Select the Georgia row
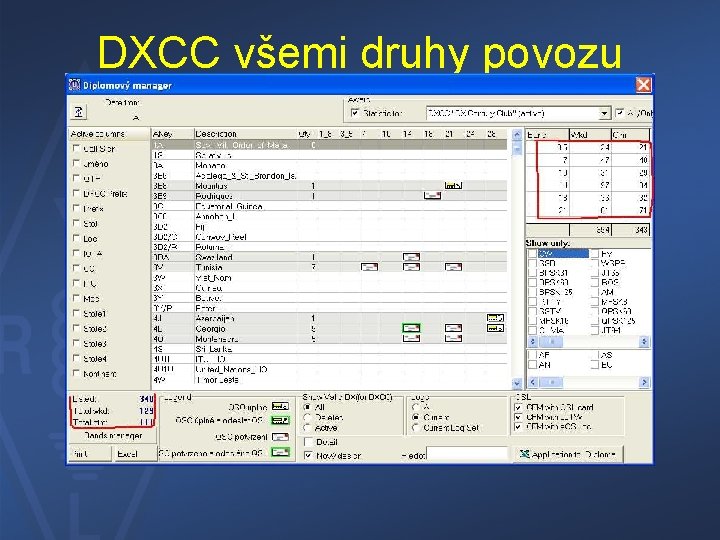720x540 pixels. (x=330, y=328)
